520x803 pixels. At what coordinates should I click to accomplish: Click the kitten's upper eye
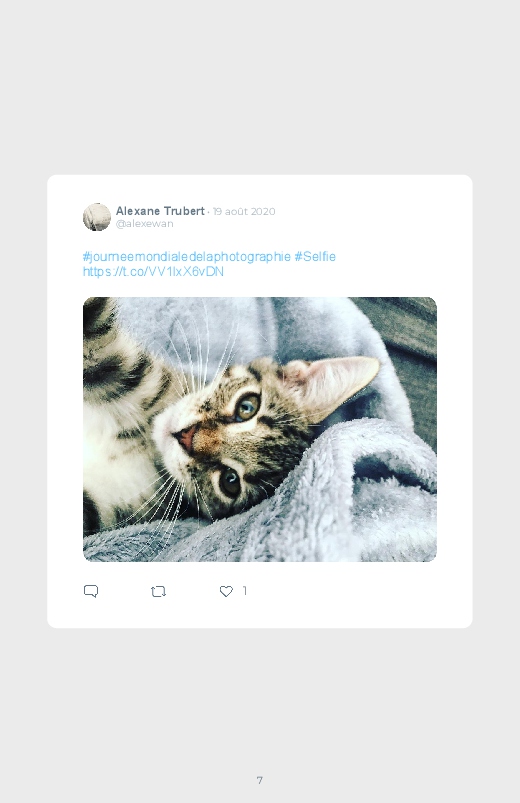point(247,407)
